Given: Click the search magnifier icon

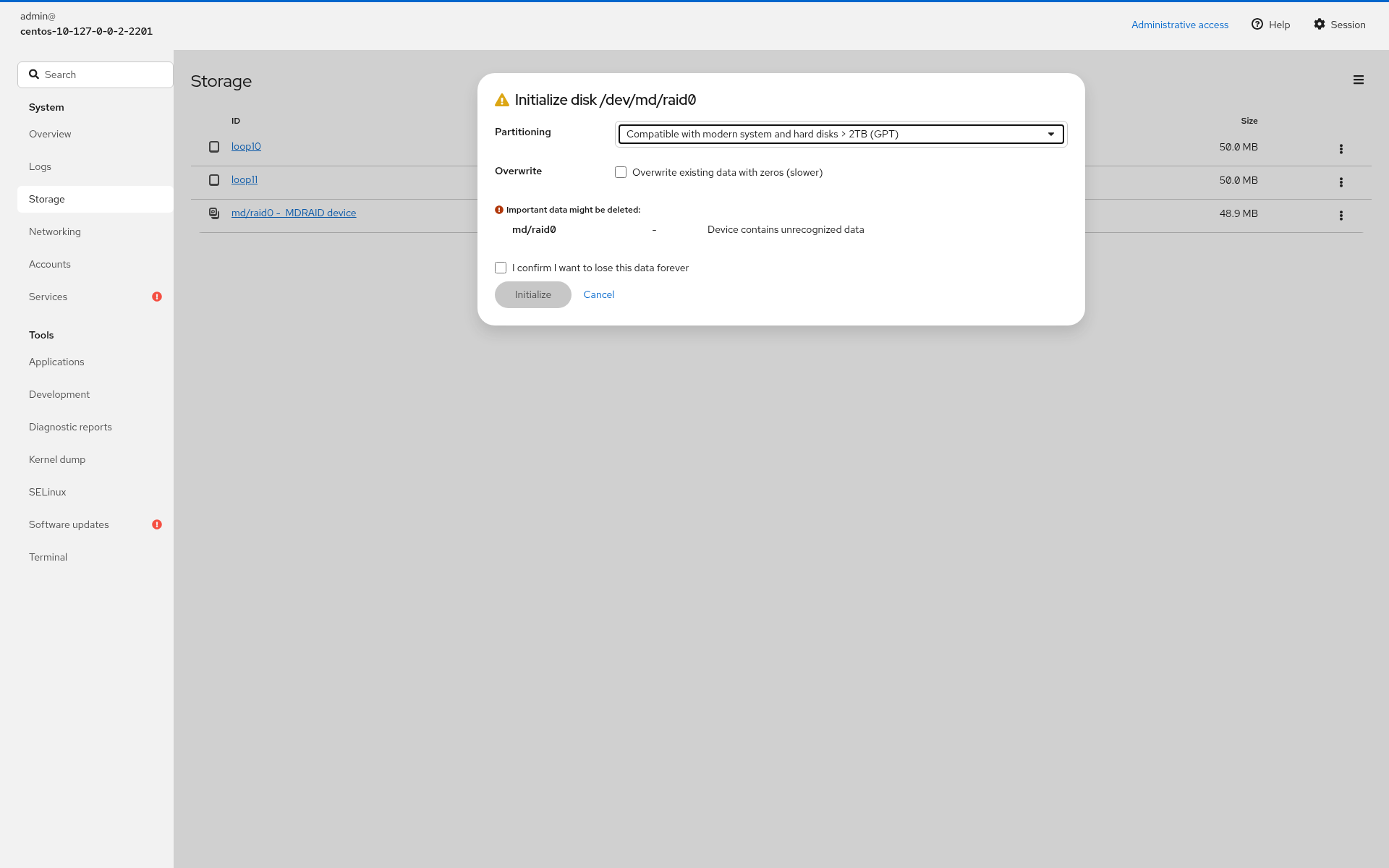Looking at the screenshot, I should pos(34,75).
